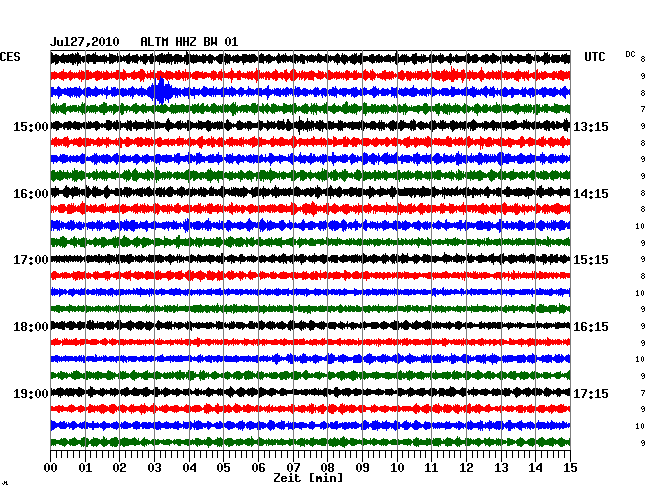Click the 15:00 local time label
Image resolution: width=650 pixels, height=494 pixels.
click(x=31, y=126)
